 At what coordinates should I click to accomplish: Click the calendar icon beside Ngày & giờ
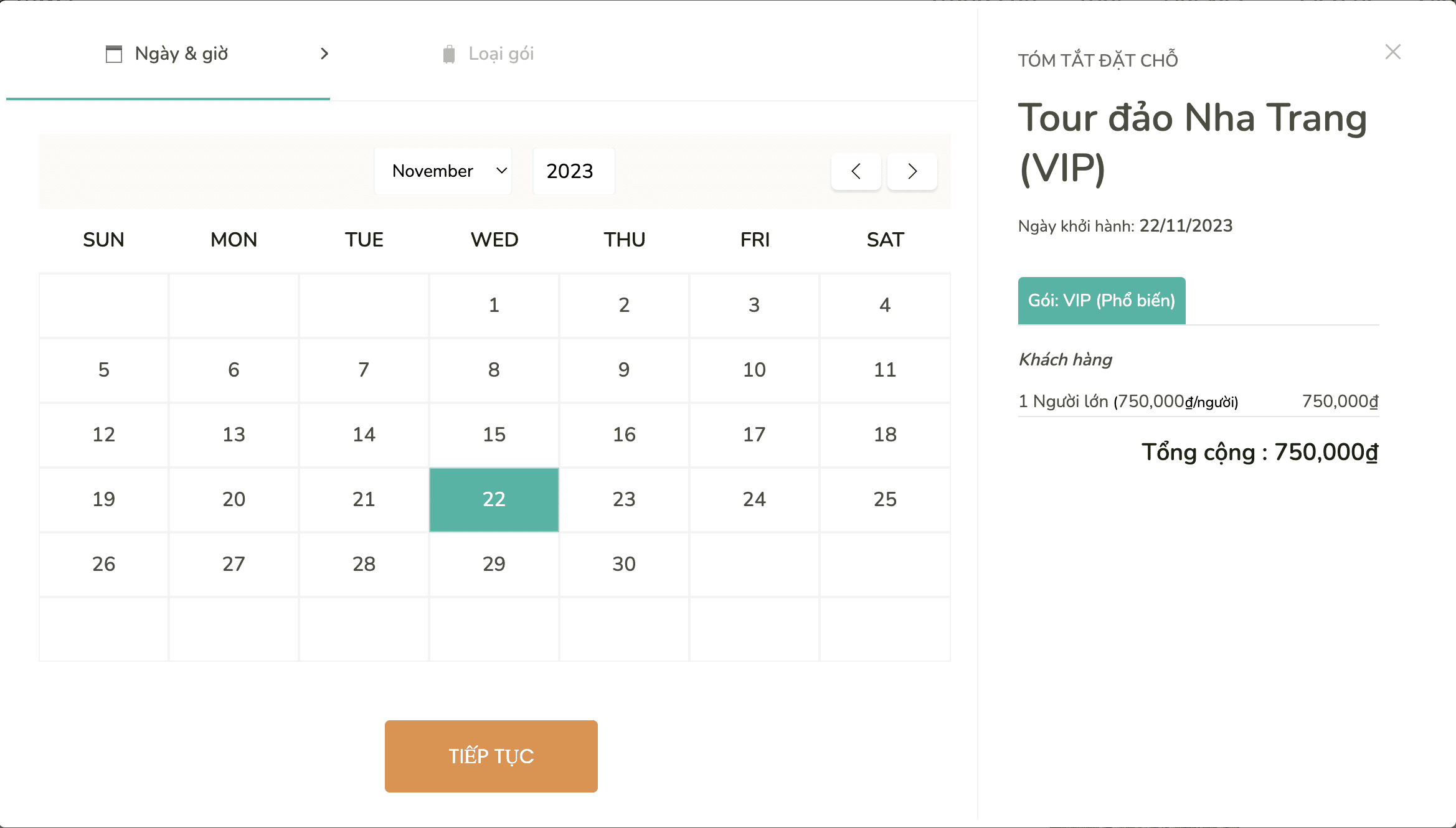coord(113,54)
